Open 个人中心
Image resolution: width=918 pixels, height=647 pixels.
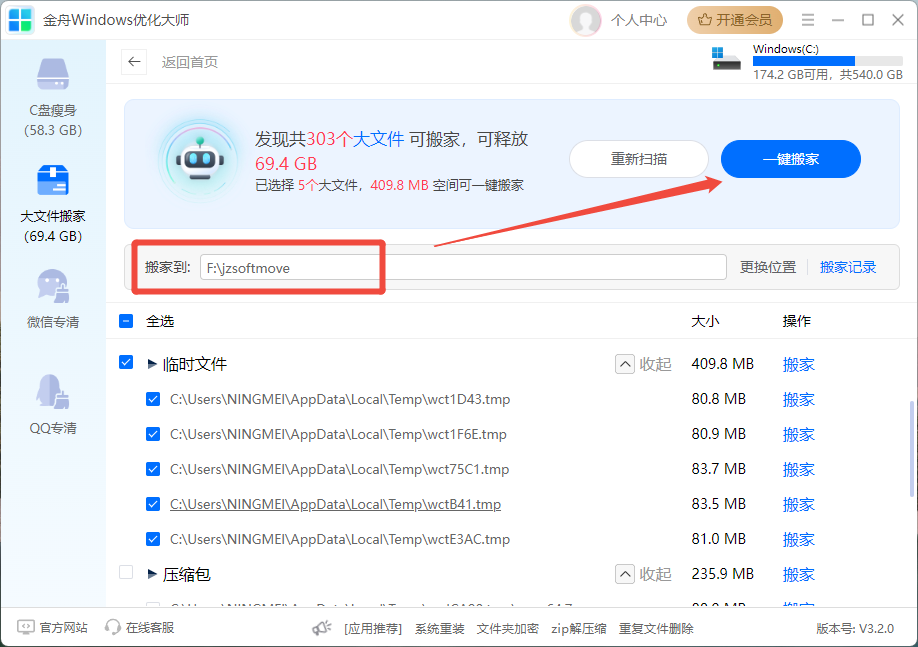click(639, 20)
